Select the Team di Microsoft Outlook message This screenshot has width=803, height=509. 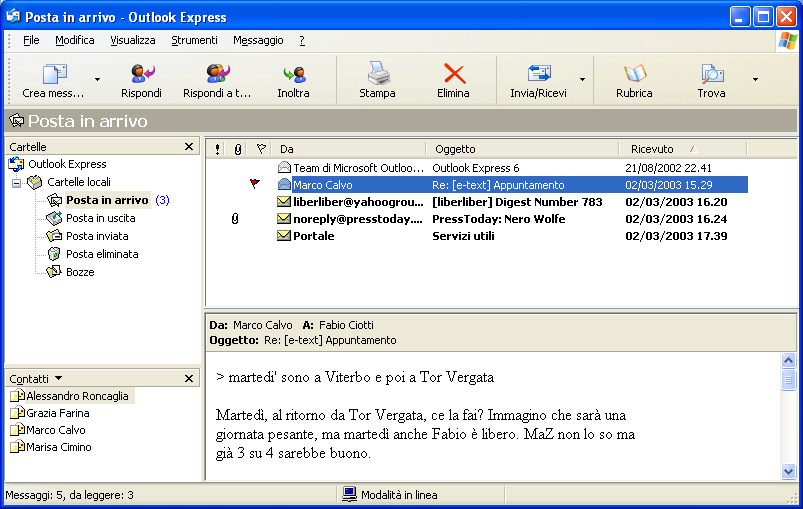477,168
